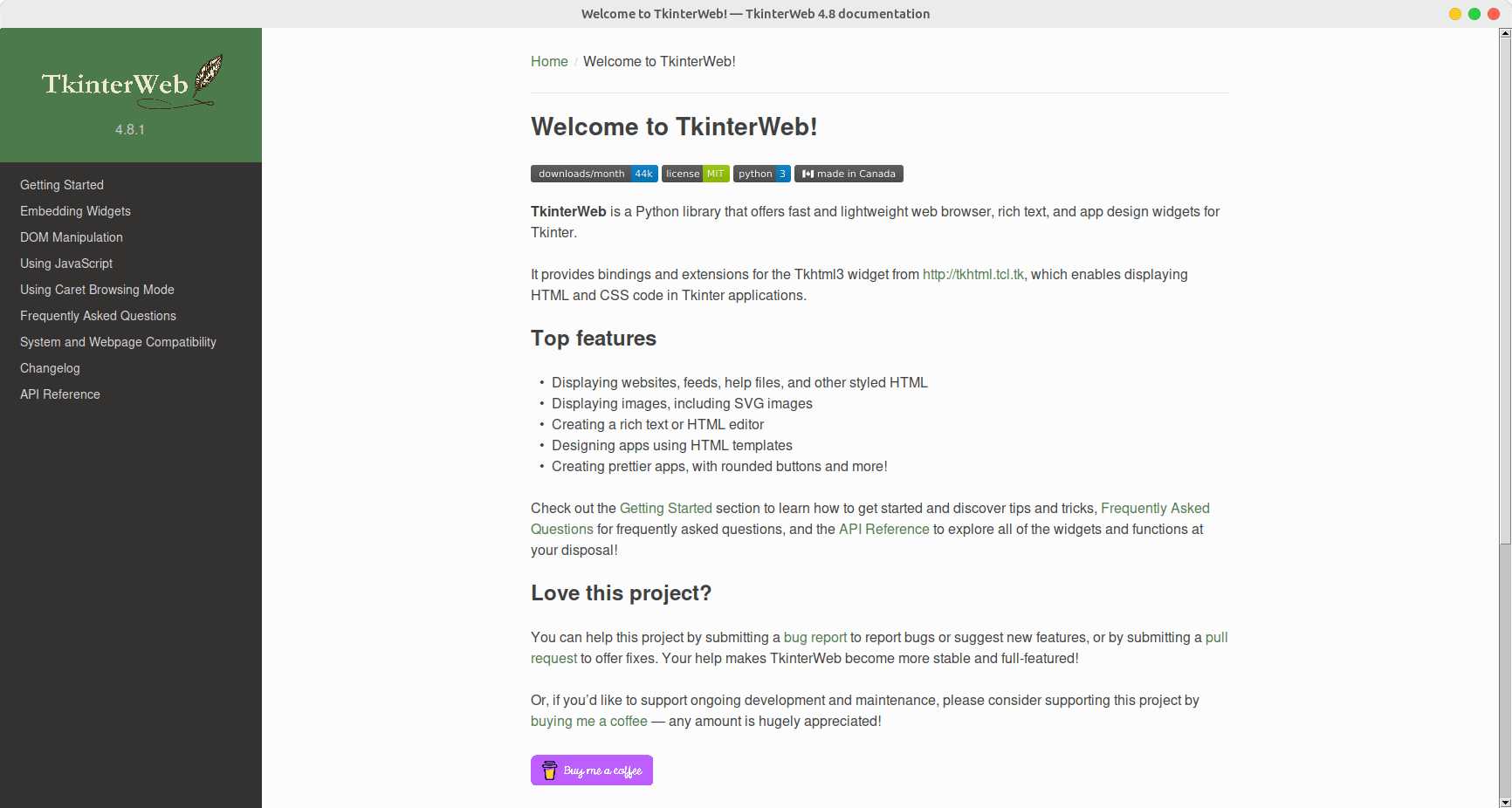The width and height of the screenshot is (1512, 808).
Task: Follow buying me a coffee link
Action: pos(589,721)
